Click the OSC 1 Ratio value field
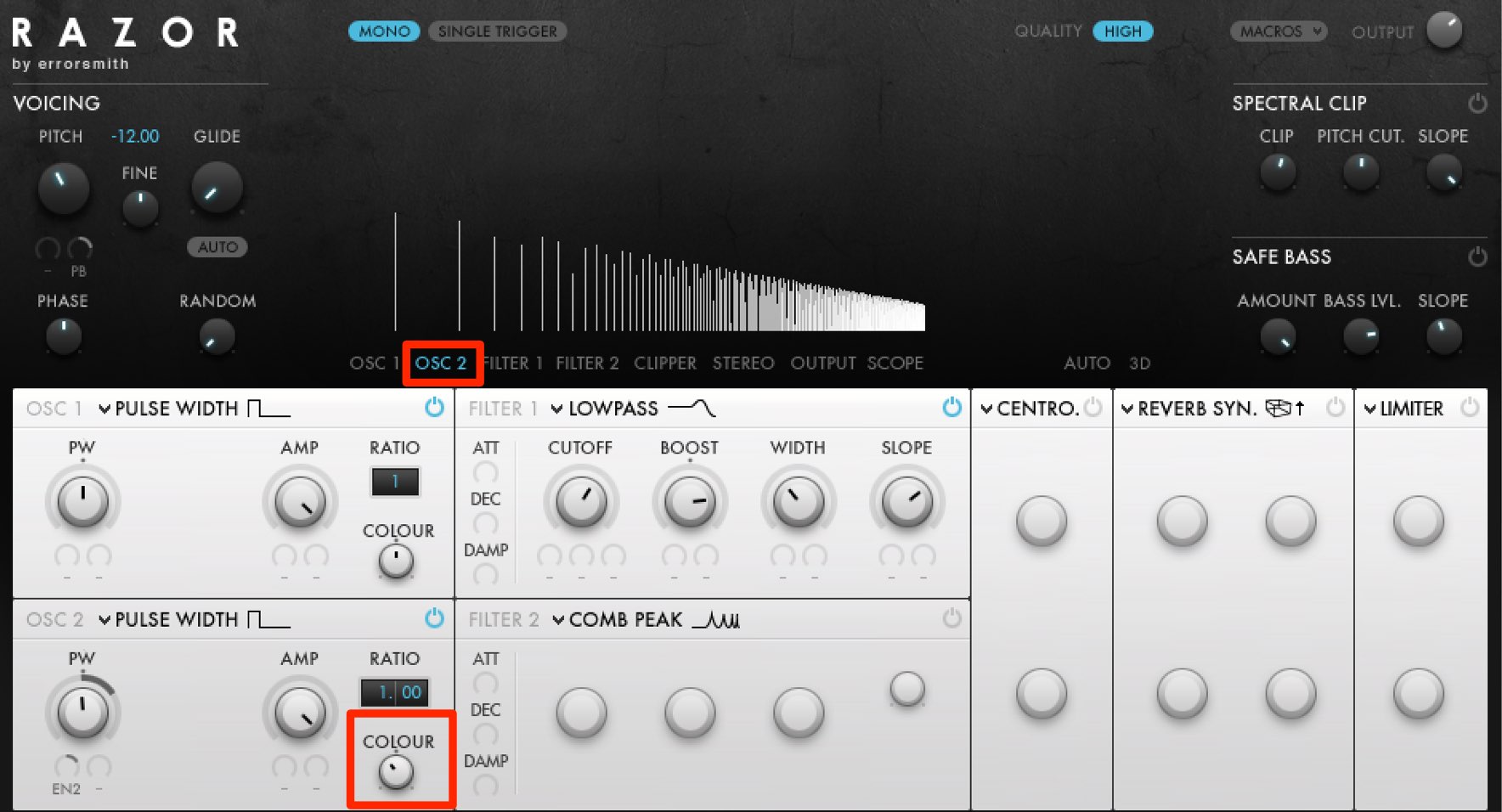Screen dimensions: 1502x812 pos(395,482)
